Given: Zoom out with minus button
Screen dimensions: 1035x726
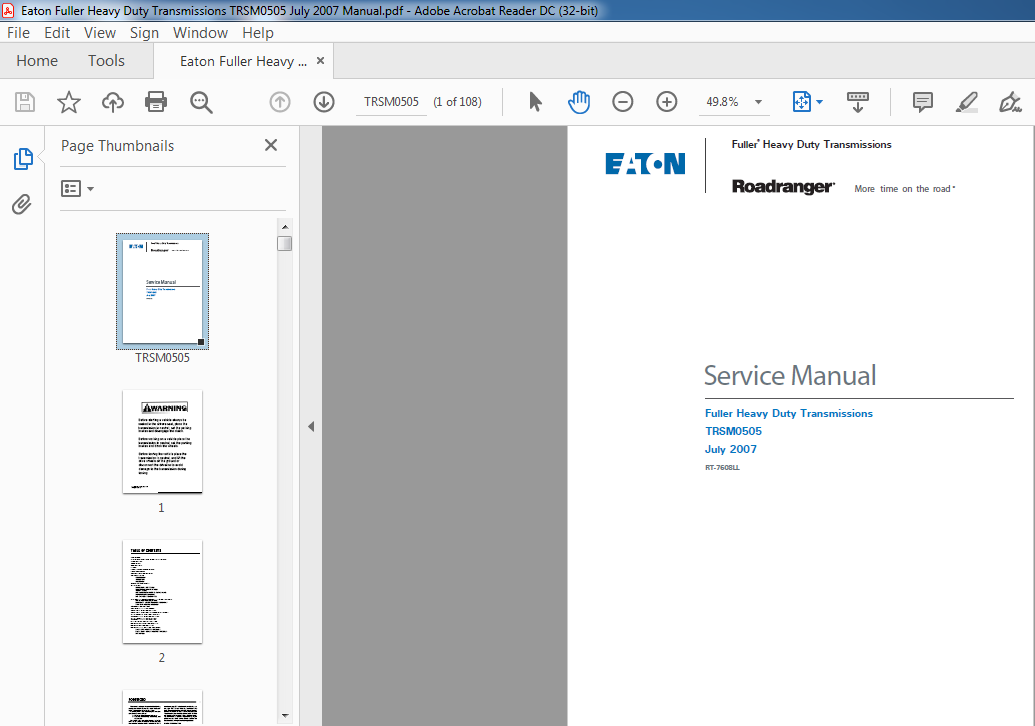Looking at the screenshot, I should click(622, 102).
